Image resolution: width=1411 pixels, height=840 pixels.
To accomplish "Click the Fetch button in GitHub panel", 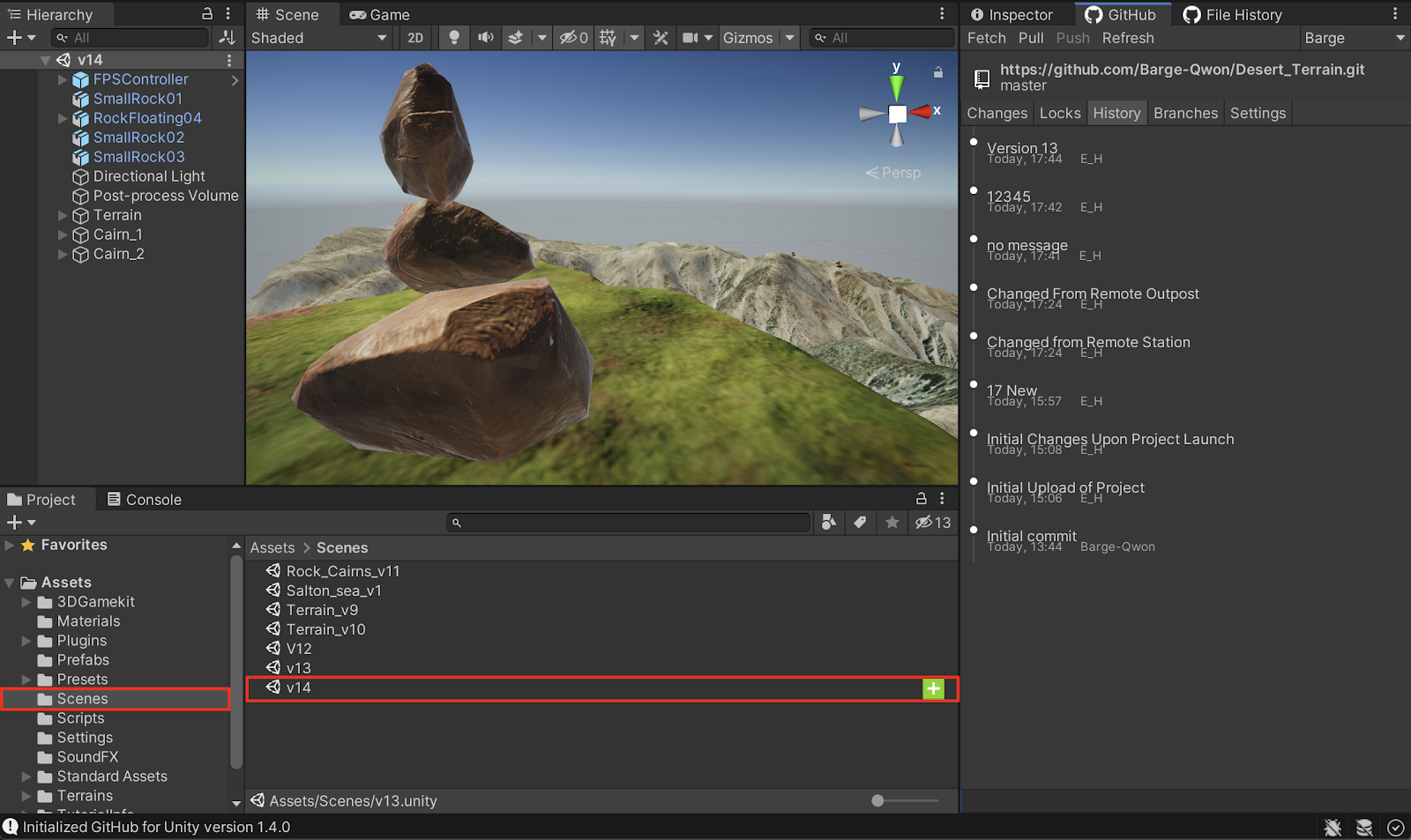I will tap(986, 38).
